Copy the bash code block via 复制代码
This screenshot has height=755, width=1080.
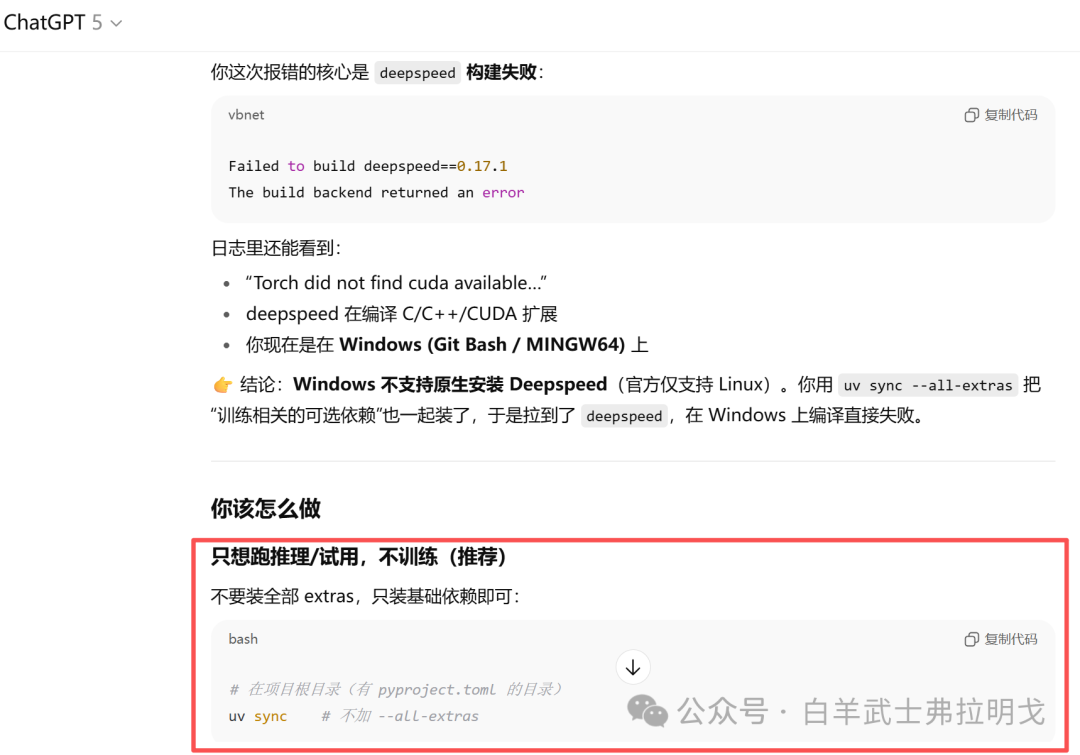pos(1001,639)
